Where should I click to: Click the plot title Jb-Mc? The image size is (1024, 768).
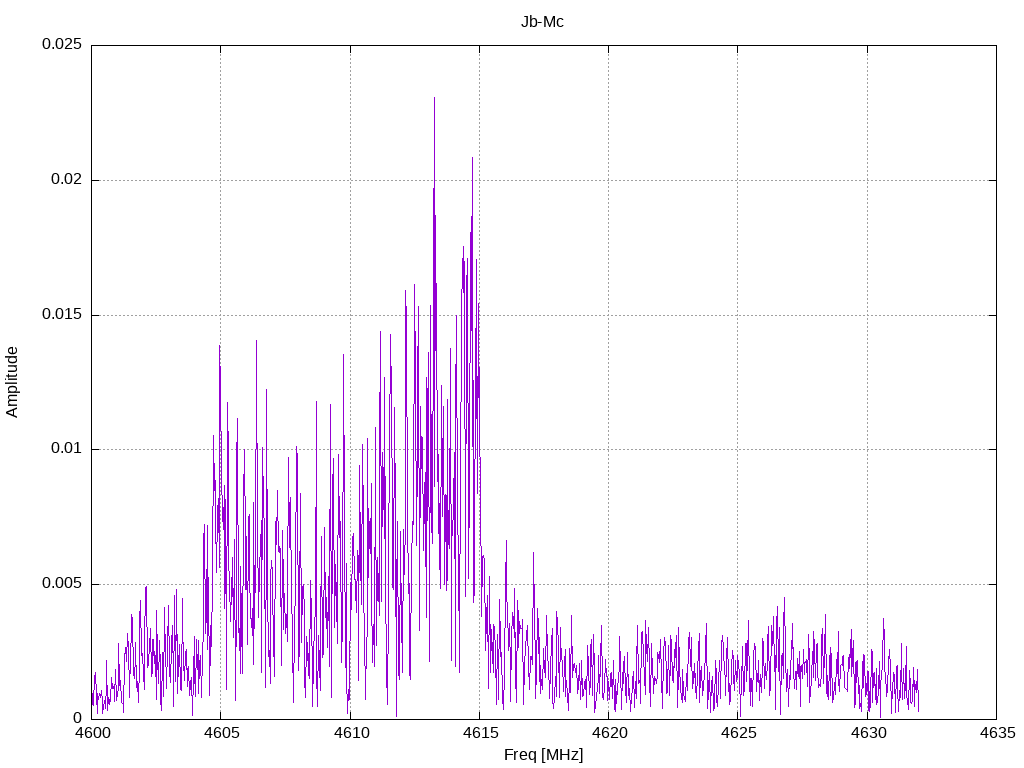click(543, 22)
